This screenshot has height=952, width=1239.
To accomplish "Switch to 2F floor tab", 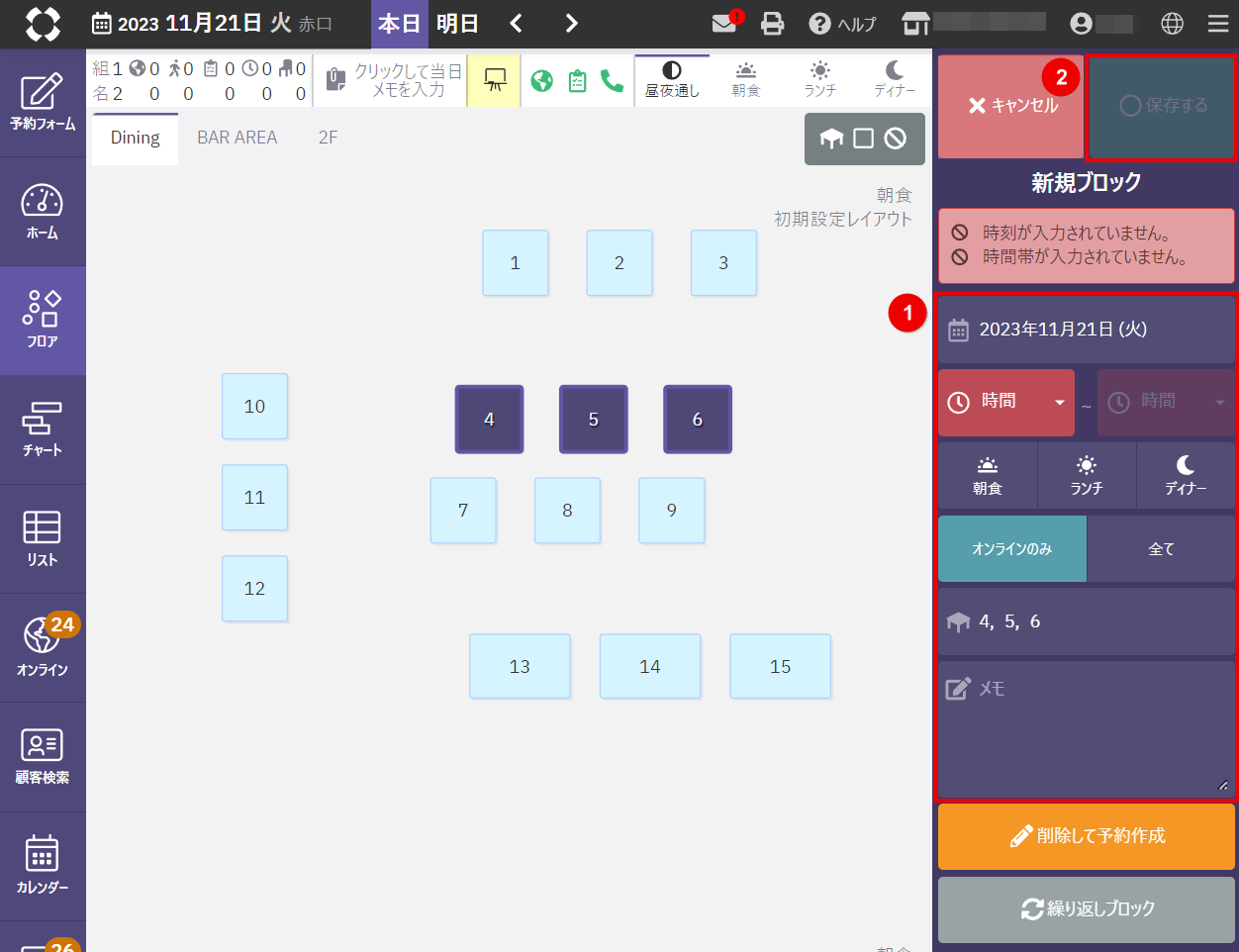I will tap(328, 139).
